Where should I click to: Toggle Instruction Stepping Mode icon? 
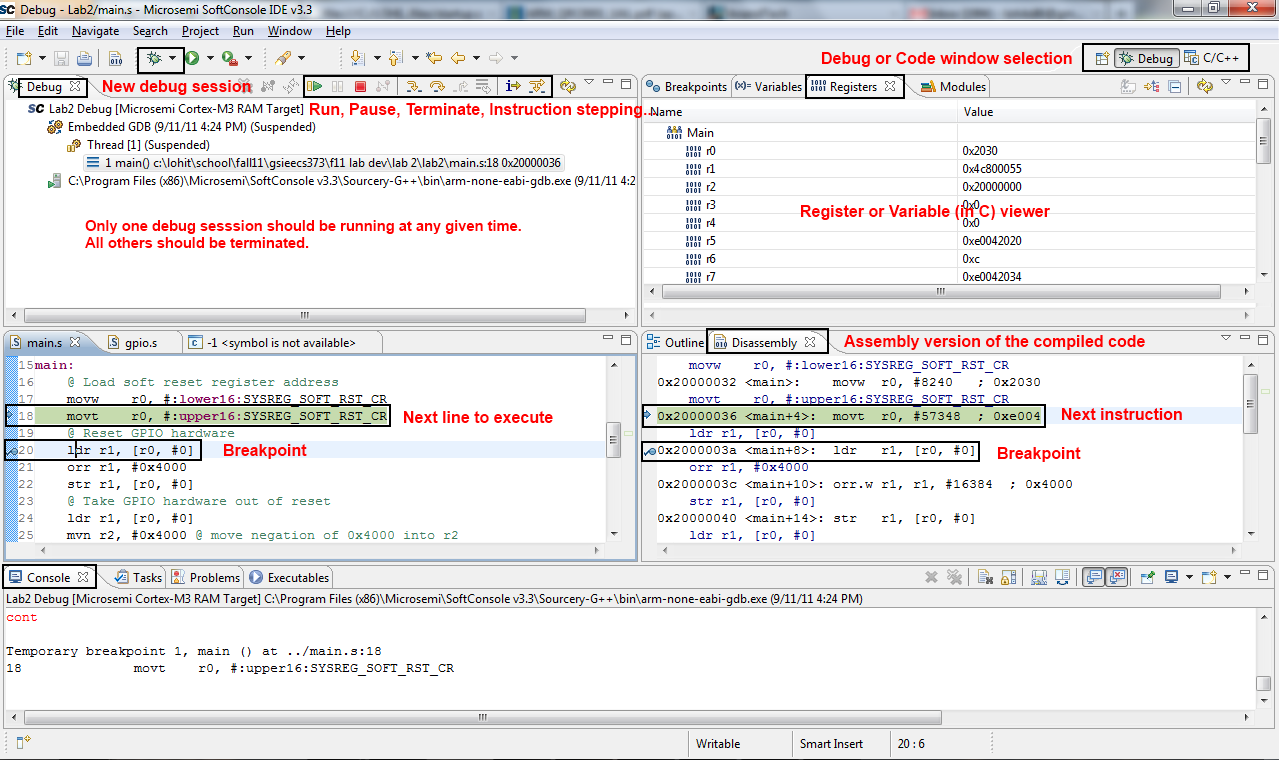click(513, 86)
